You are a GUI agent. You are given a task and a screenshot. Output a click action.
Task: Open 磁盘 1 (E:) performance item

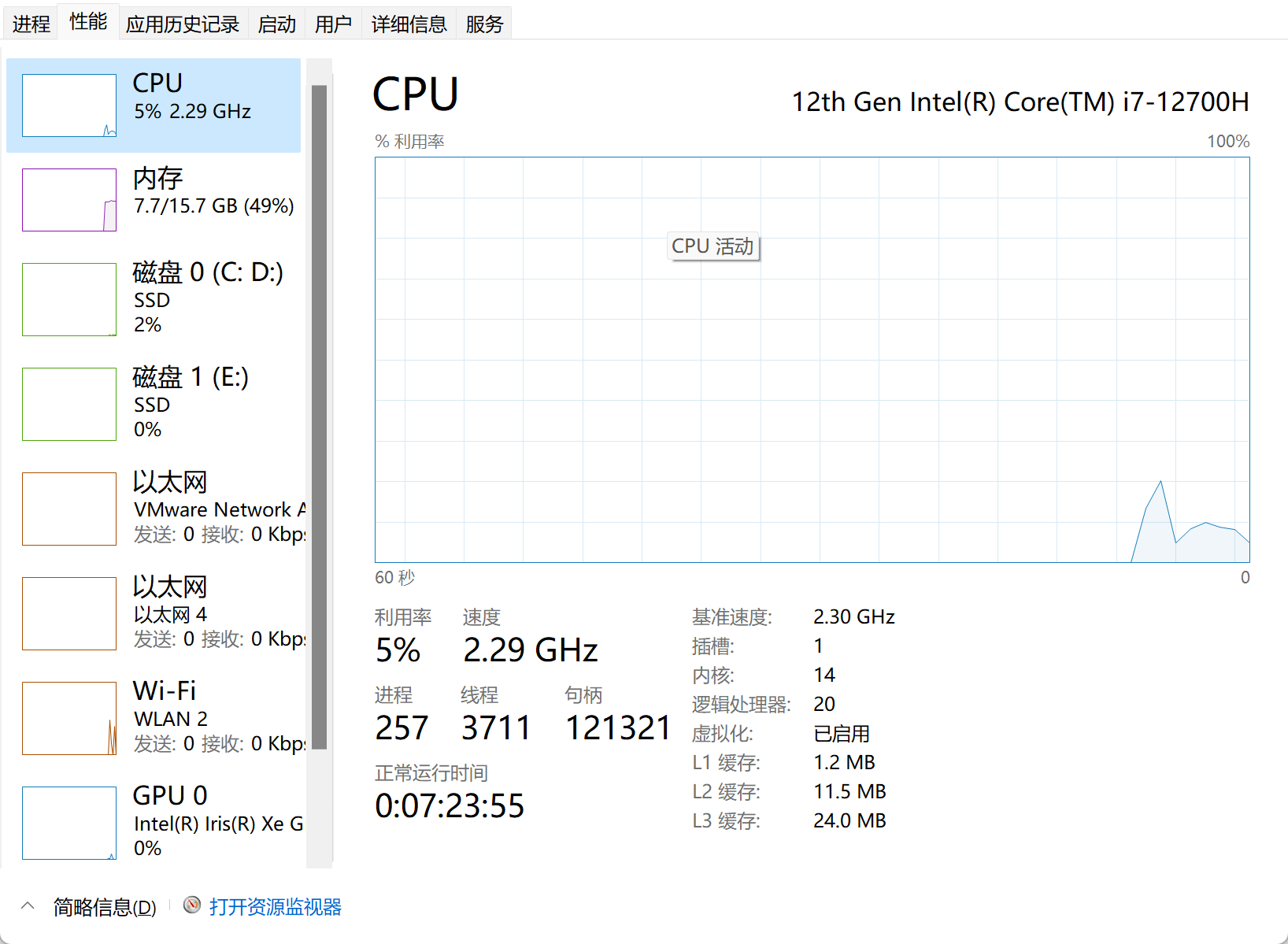coord(154,404)
